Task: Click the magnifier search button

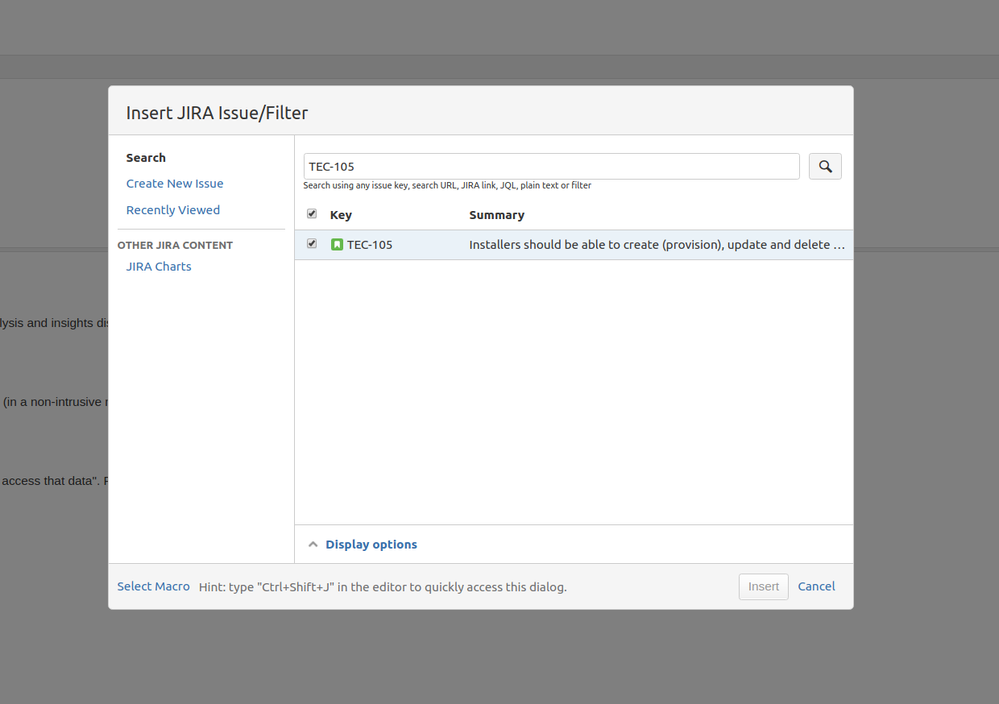Action: pyautogui.click(x=825, y=166)
